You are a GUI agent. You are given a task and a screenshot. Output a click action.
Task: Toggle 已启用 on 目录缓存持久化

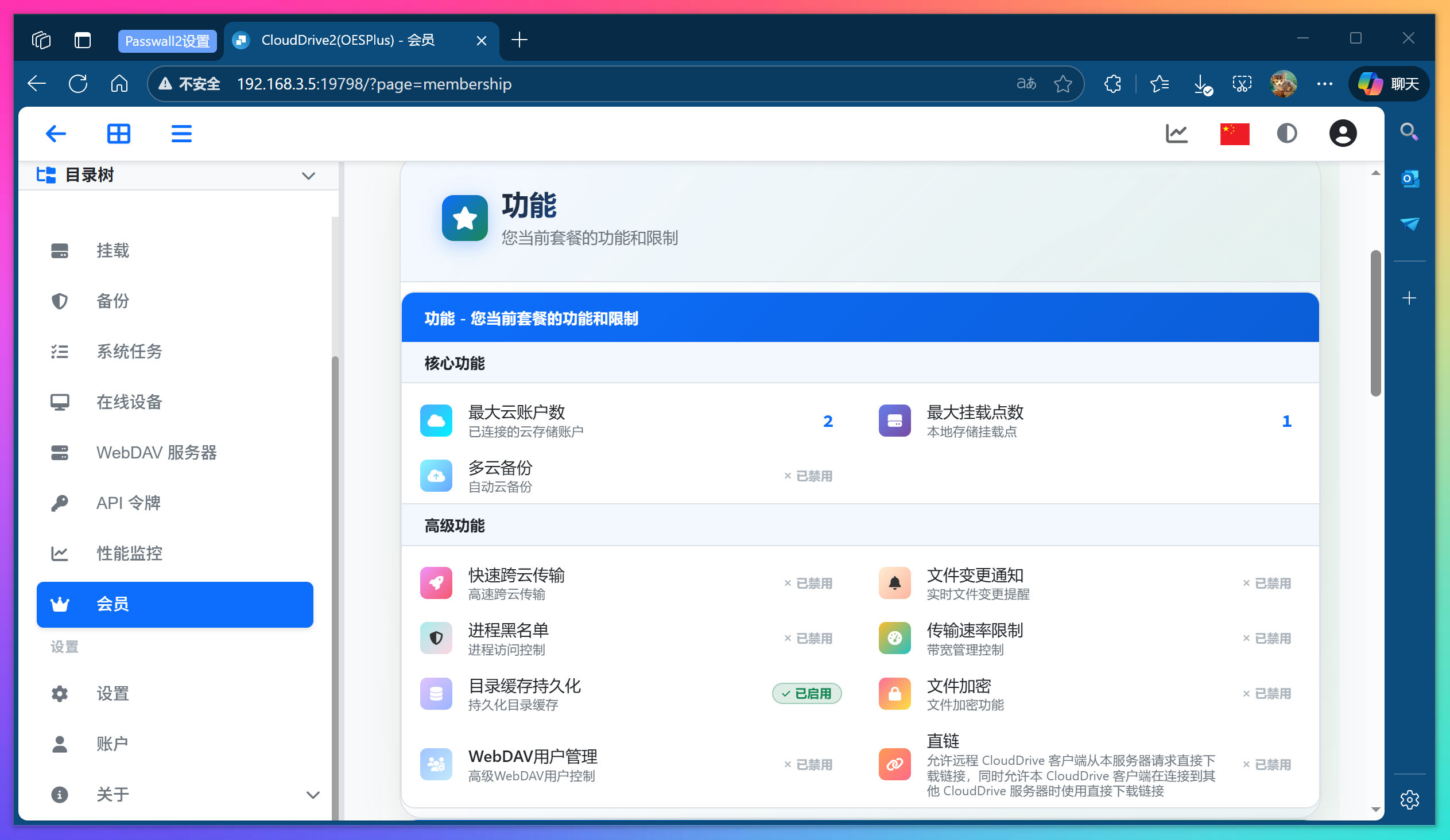806,693
